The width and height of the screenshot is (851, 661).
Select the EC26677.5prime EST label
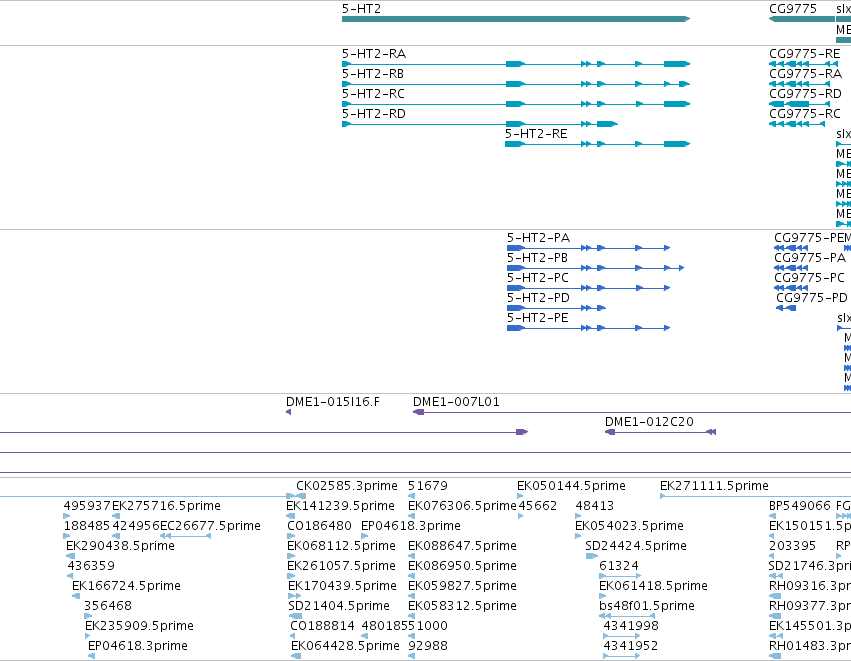click(210, 526)
